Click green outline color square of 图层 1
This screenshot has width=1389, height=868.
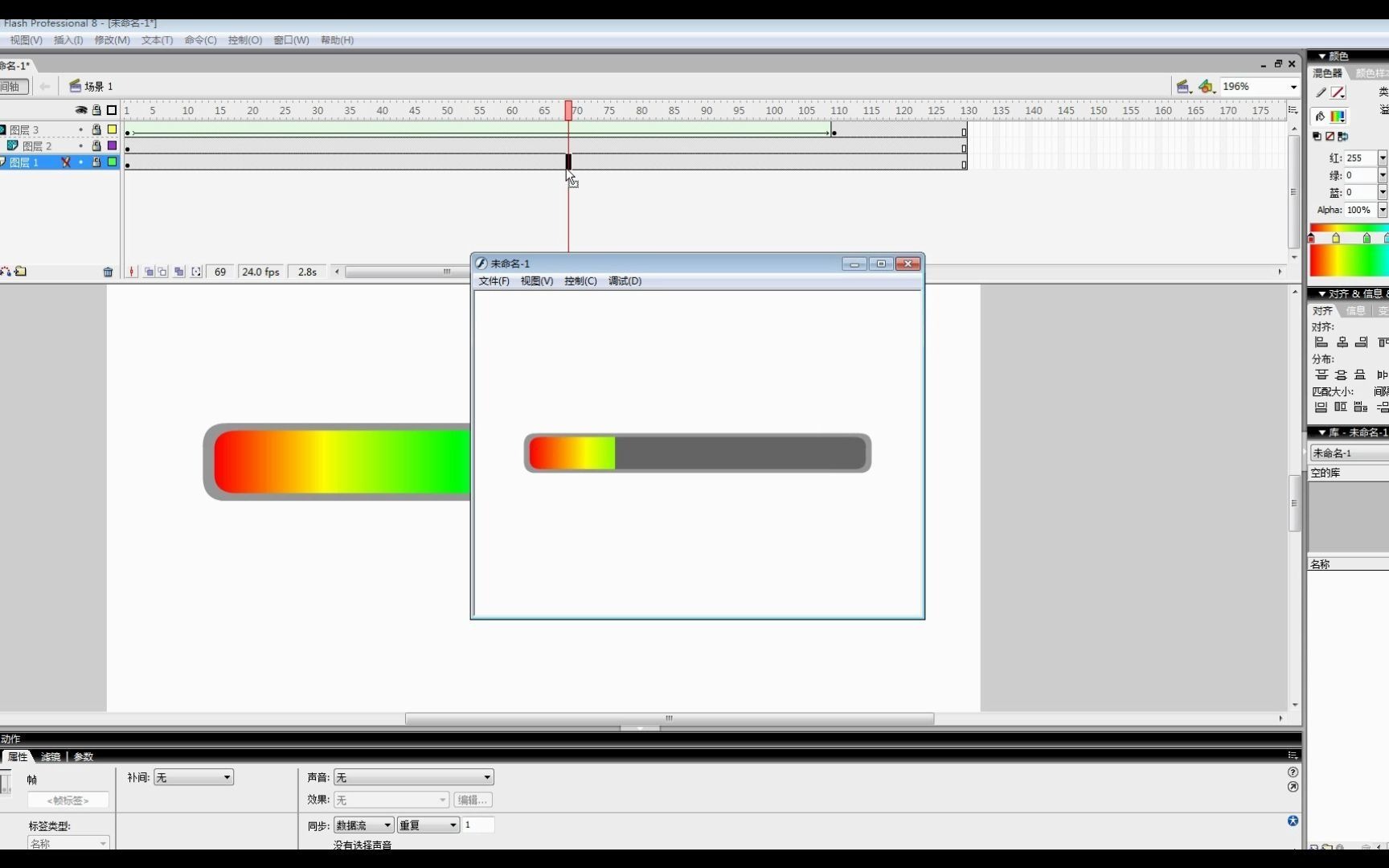tap(112, 162)
